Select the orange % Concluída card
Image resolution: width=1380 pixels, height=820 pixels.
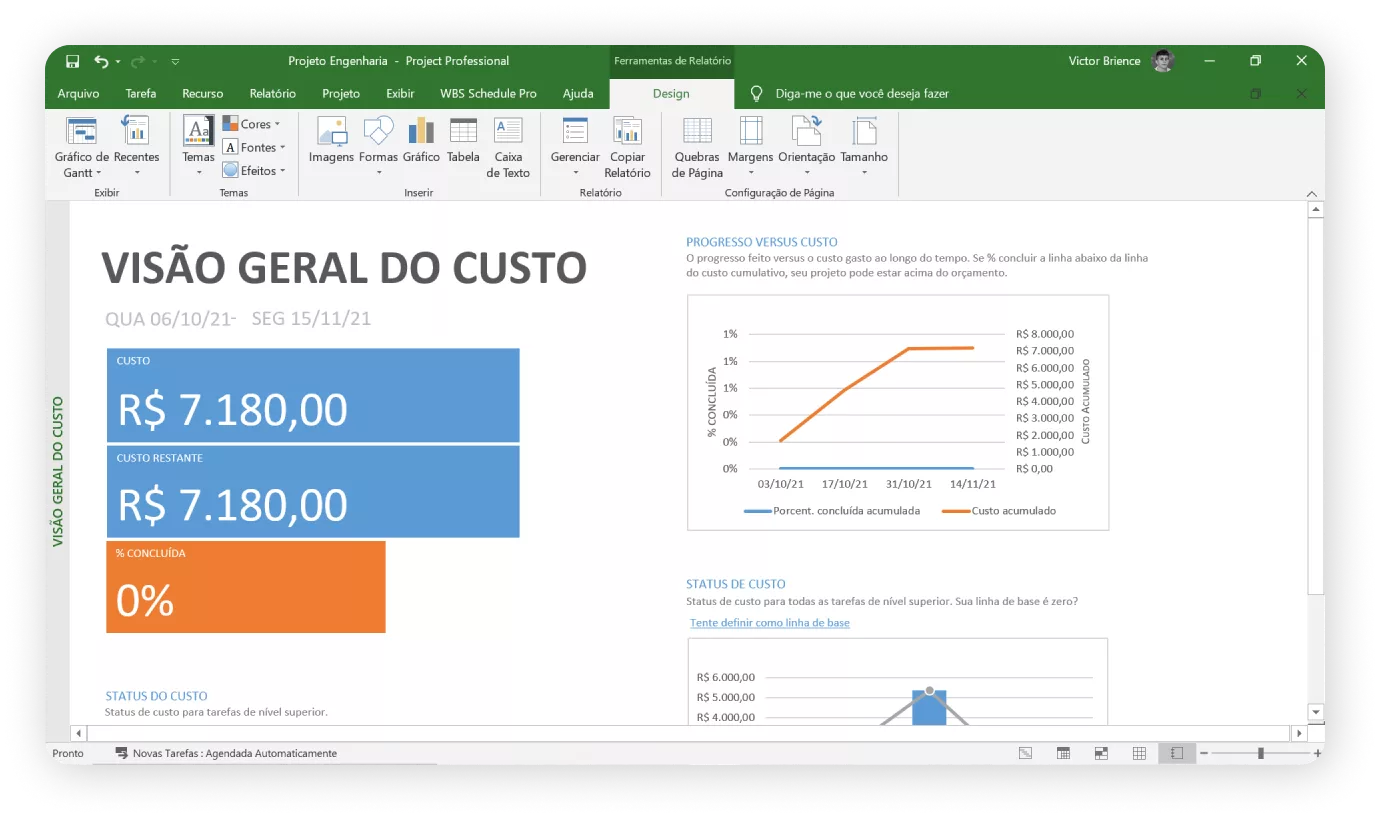coord(246,587)
